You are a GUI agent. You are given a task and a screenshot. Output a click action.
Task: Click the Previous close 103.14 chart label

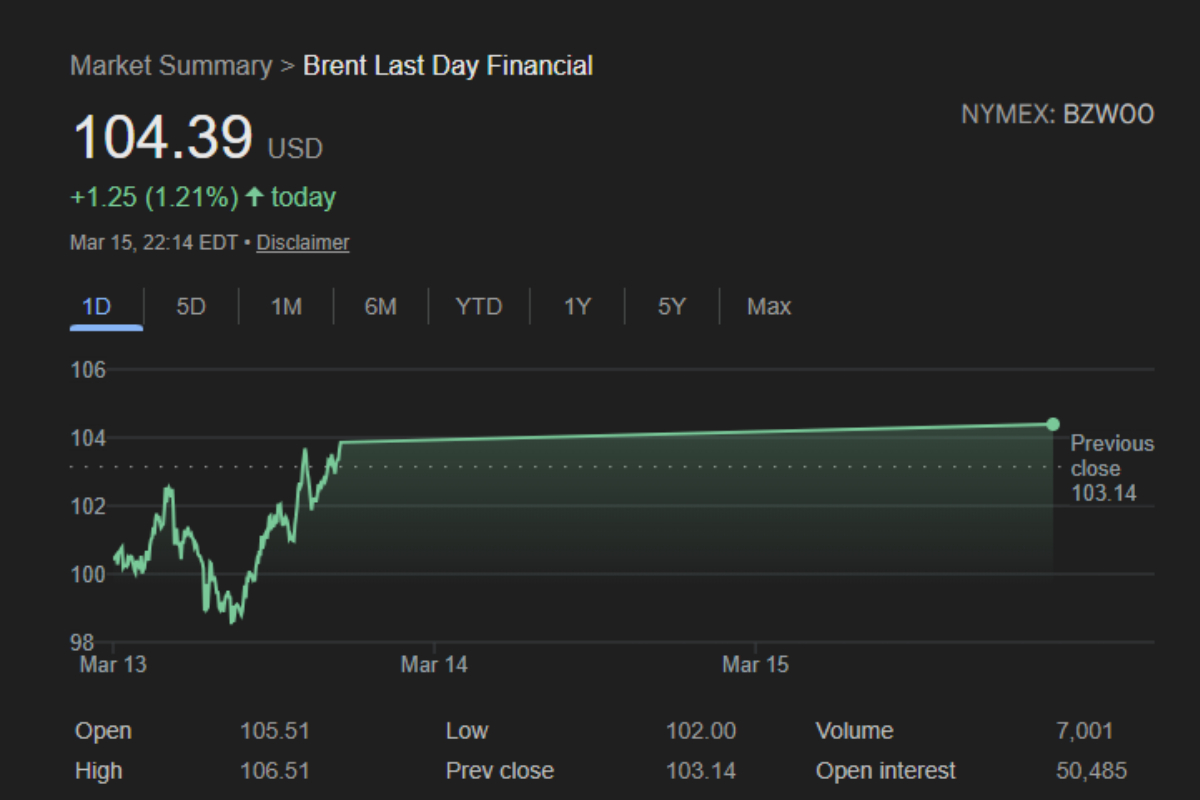click(x=1111, y=468)
